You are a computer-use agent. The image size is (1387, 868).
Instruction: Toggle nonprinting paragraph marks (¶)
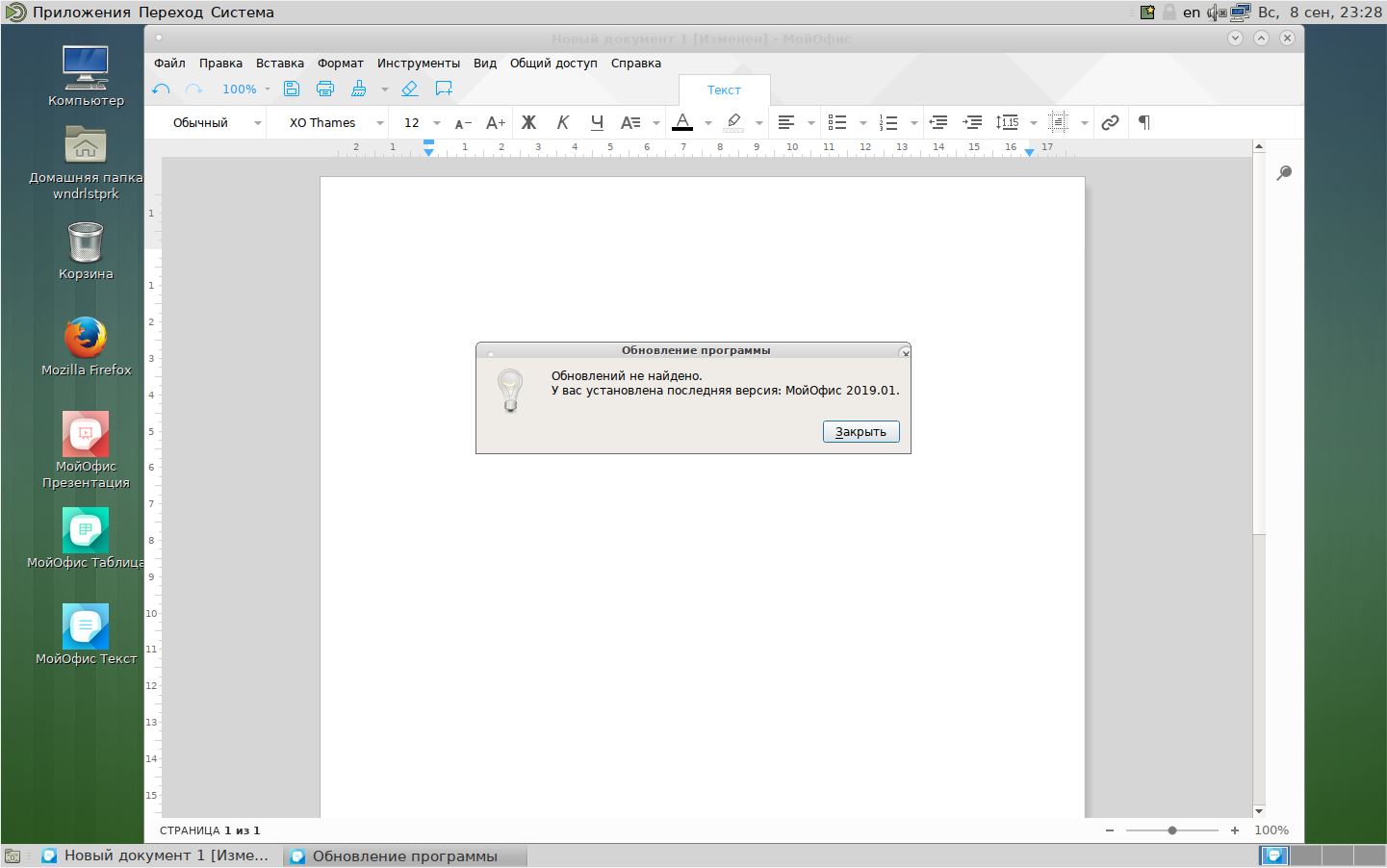[x=1144, y=122]
